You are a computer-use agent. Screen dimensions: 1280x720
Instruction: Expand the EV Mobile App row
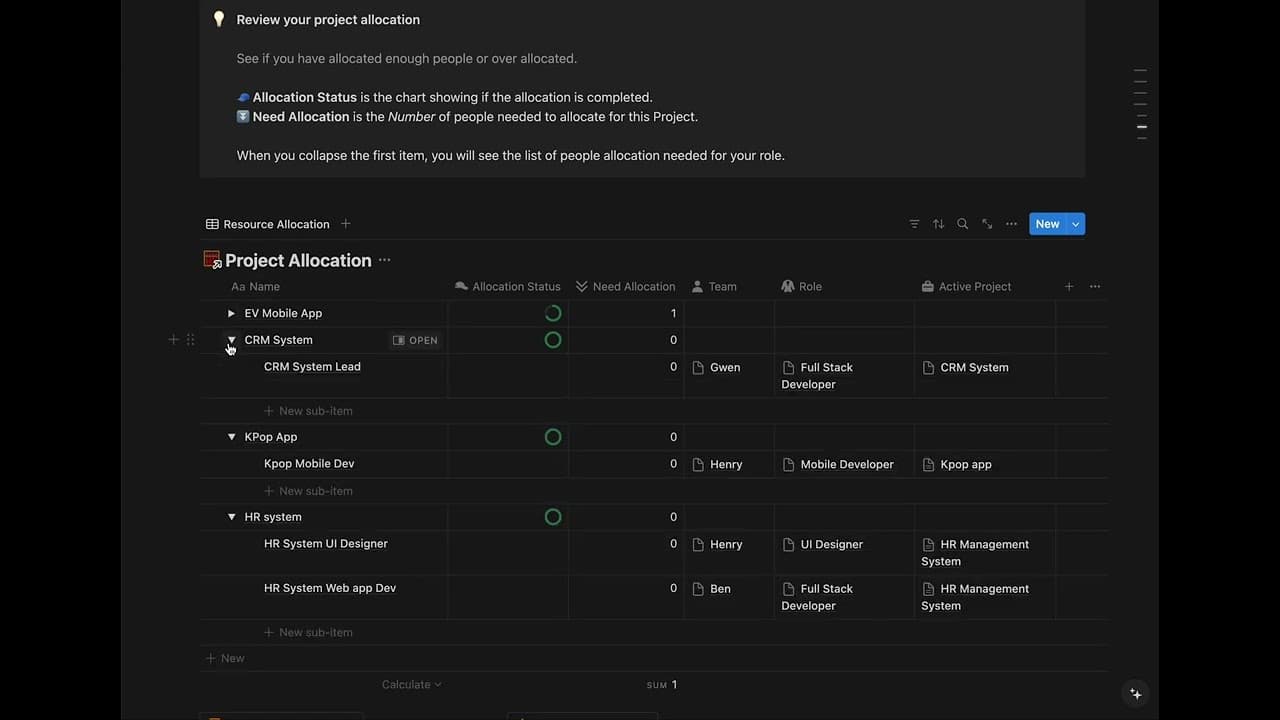click(231, 313)
